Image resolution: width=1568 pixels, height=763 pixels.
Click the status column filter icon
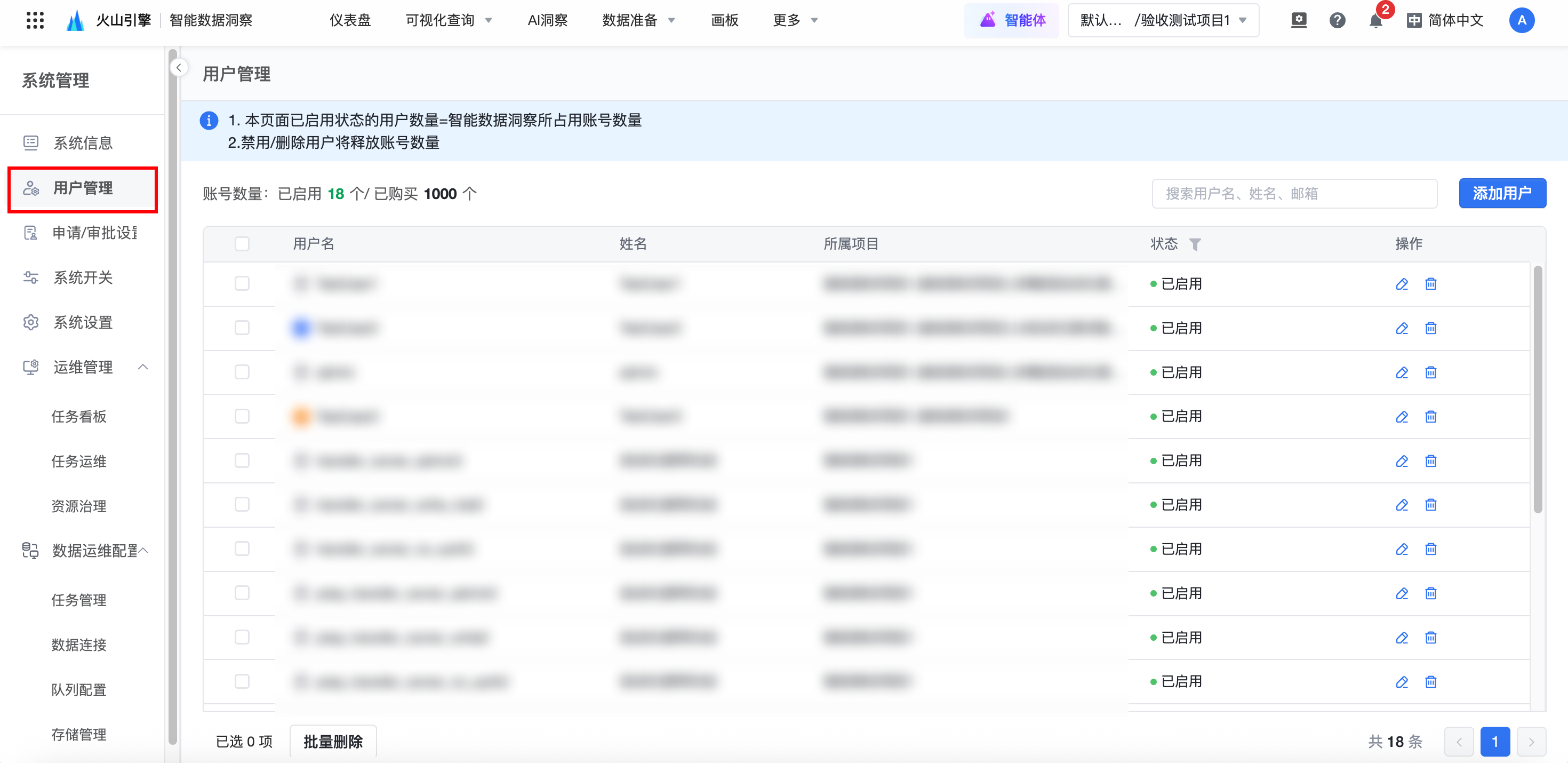click(x=1195, y=244)
